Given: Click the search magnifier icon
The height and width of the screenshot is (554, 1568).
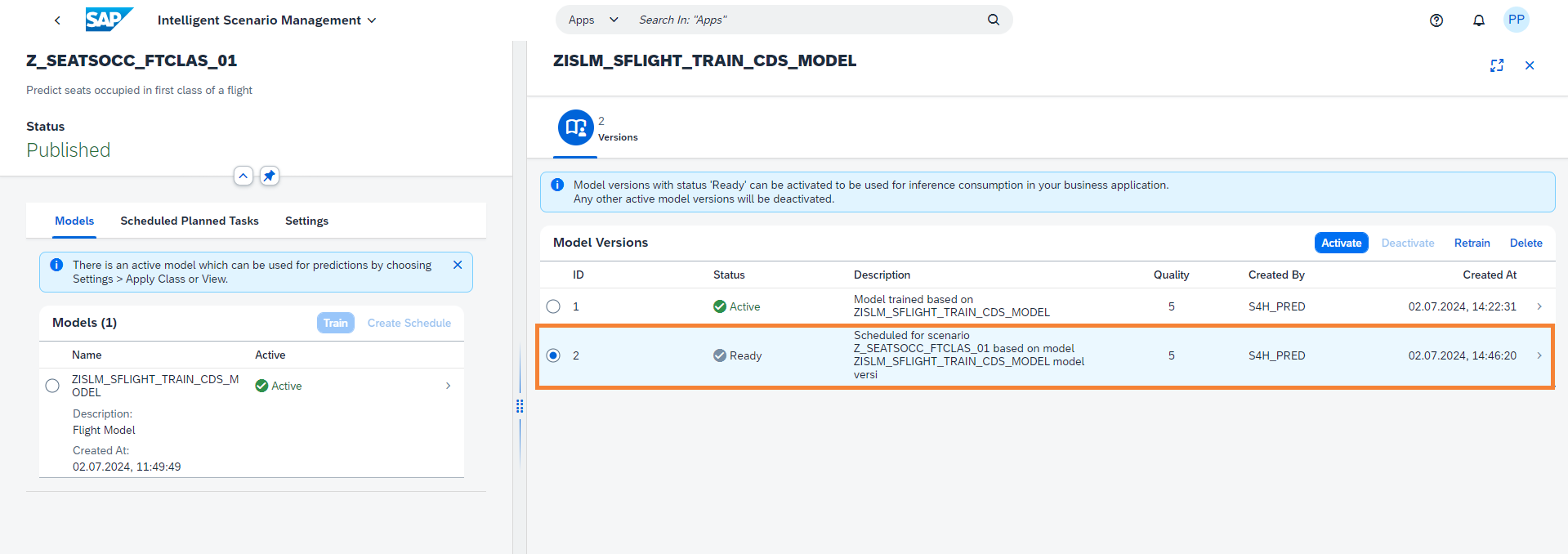Looking at the screenshot, I should point(993,20).
